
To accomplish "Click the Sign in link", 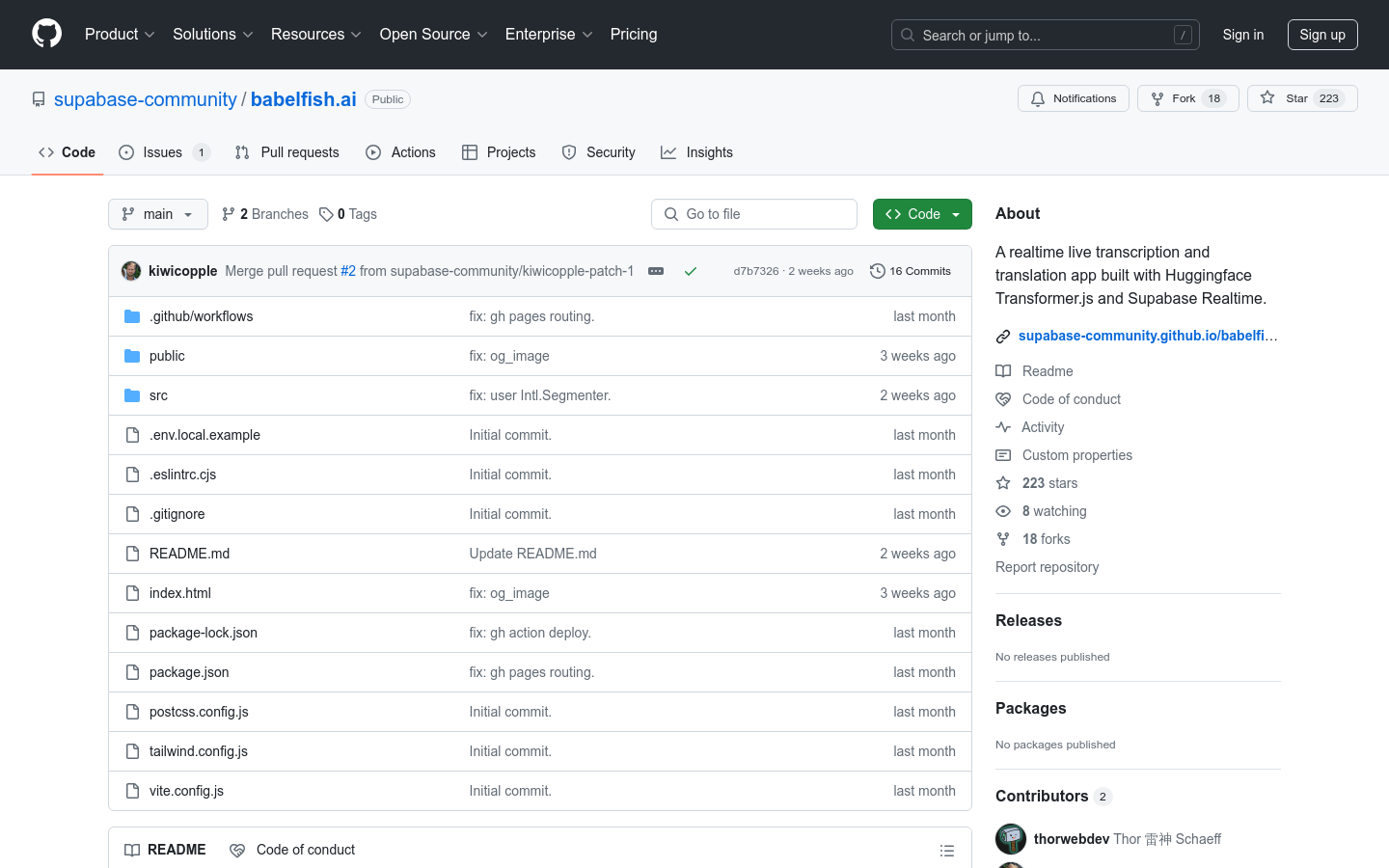I will (1243, 35).
